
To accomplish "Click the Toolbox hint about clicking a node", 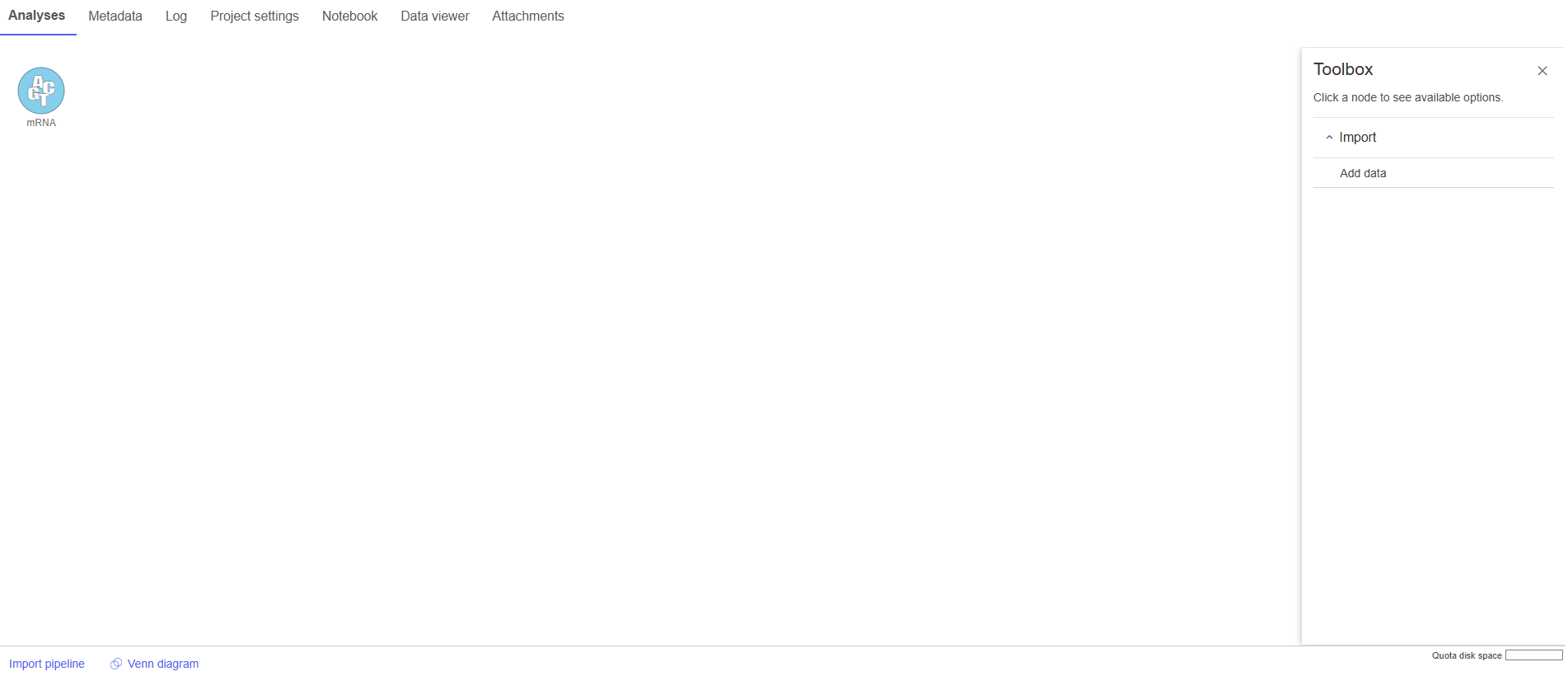I will (x=1407, y=97).
